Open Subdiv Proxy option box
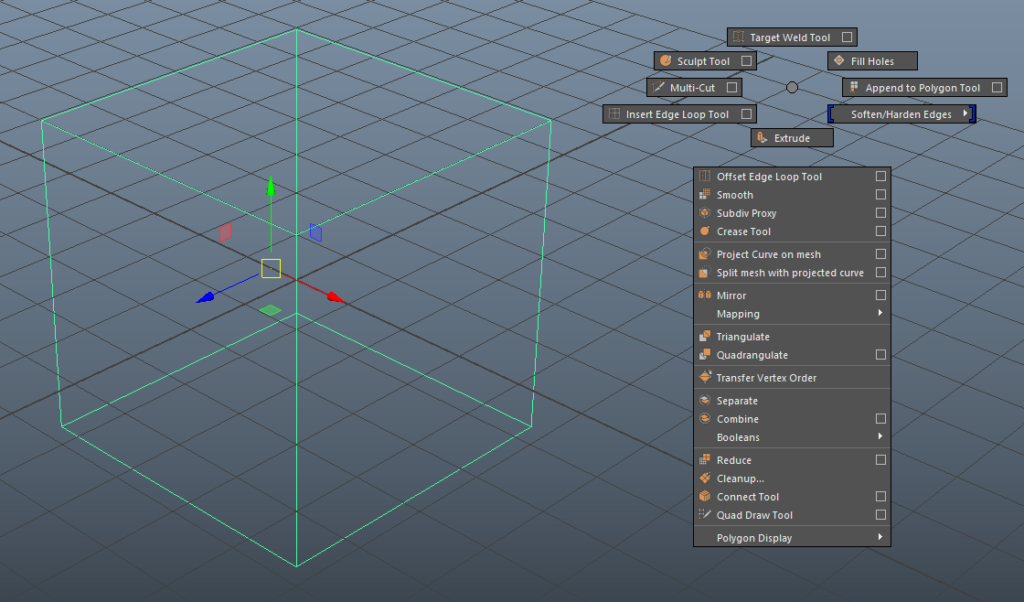Image resolution: width=1024 pixels, height=602 pixels. [881, 213]
